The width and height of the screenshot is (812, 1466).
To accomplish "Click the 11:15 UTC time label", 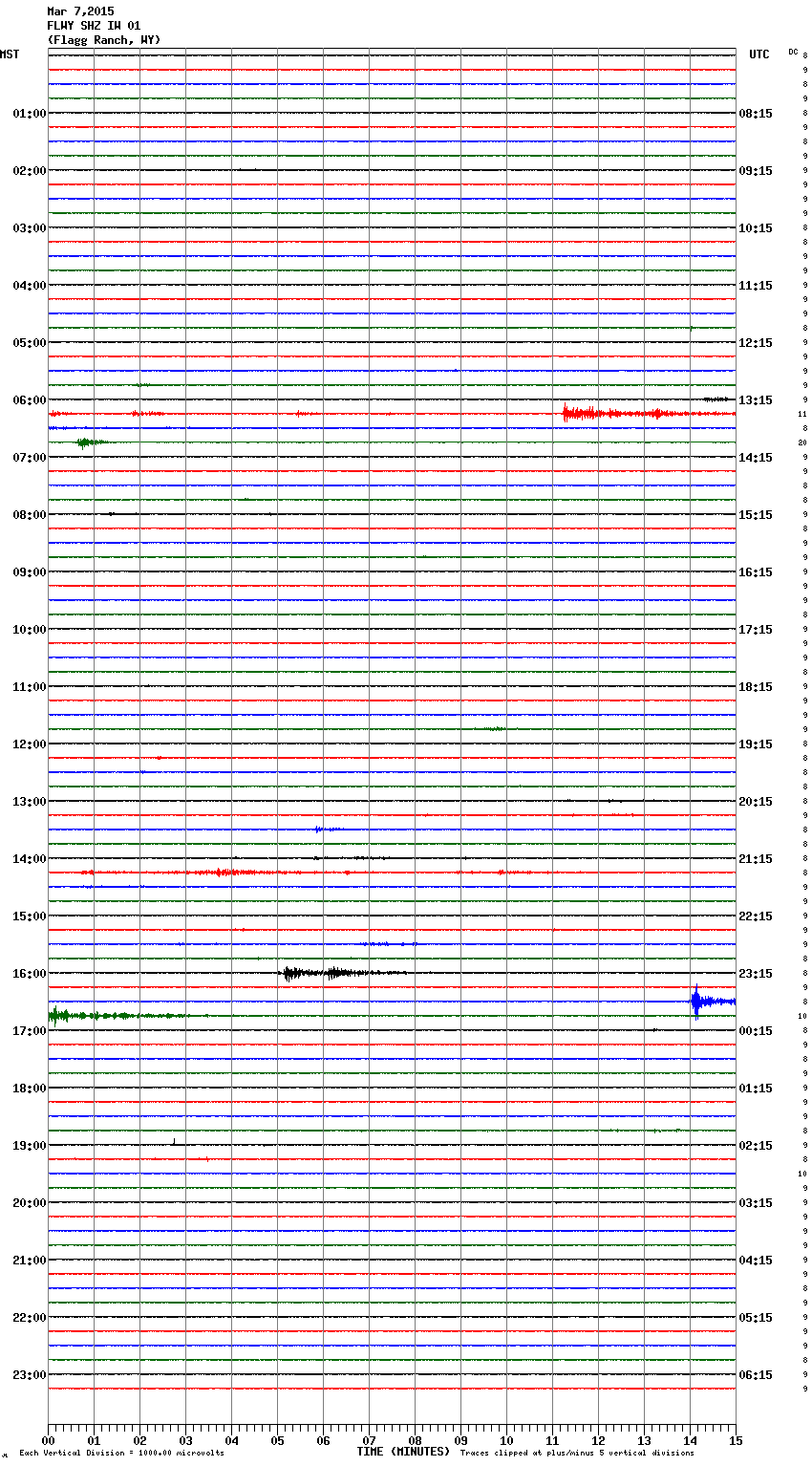I will point(756,286).
